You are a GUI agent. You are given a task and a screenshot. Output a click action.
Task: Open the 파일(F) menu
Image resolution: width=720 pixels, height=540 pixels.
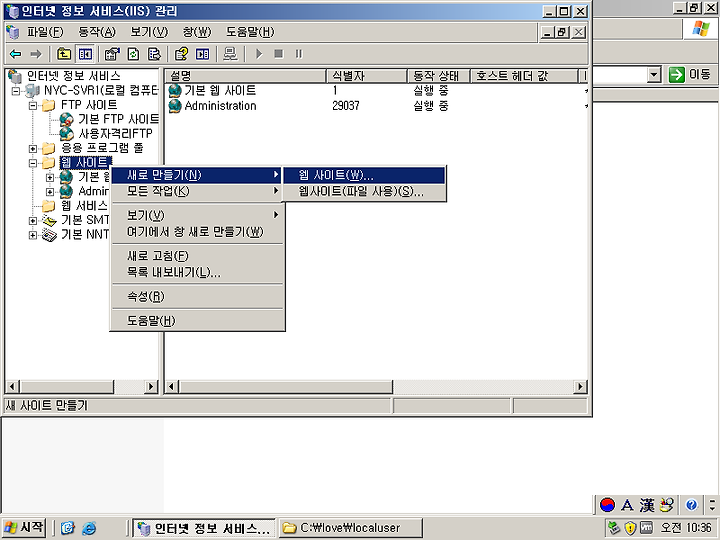point(45,32)
